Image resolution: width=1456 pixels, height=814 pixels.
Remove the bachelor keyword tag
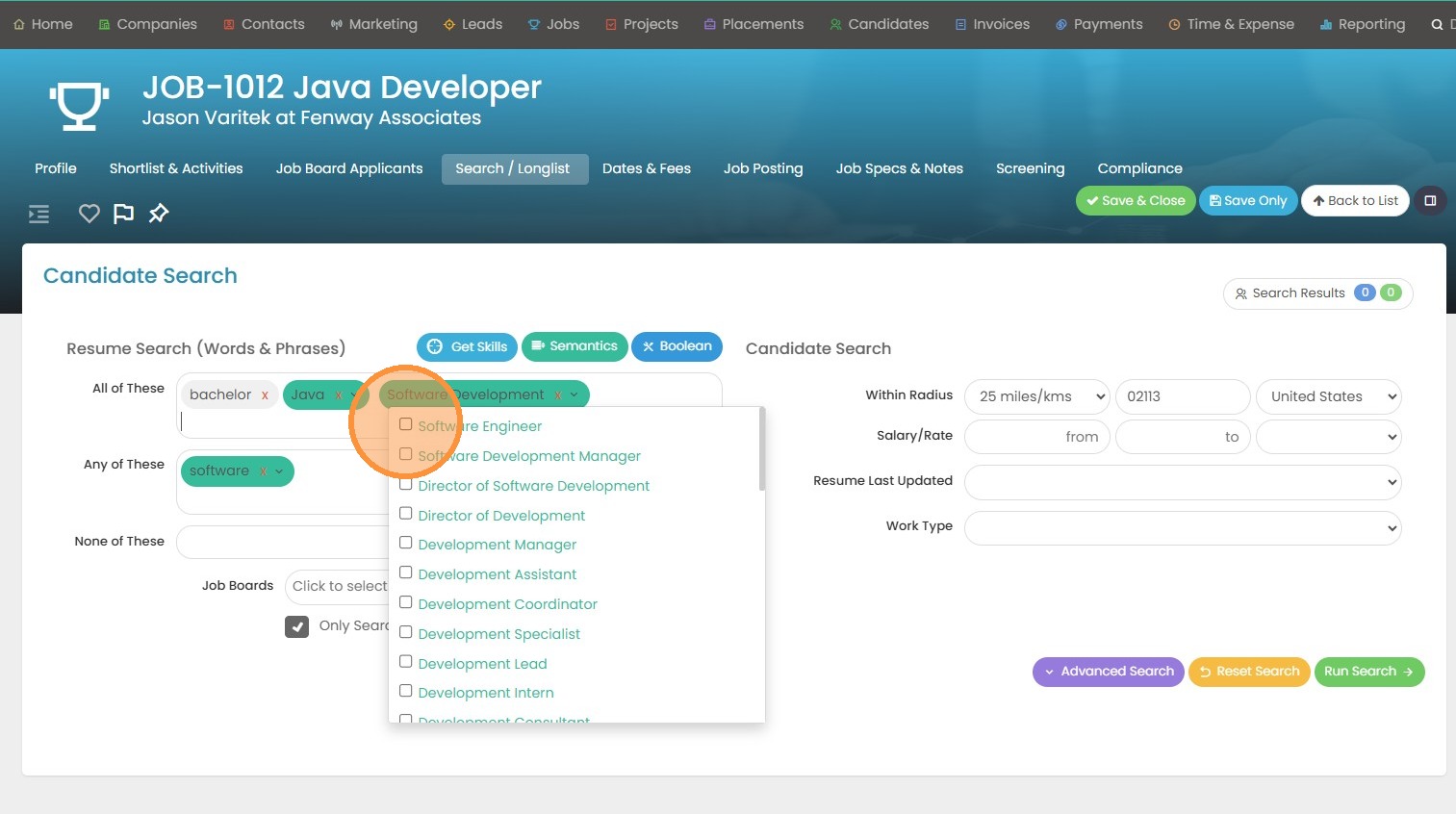(x=265, y=395)
